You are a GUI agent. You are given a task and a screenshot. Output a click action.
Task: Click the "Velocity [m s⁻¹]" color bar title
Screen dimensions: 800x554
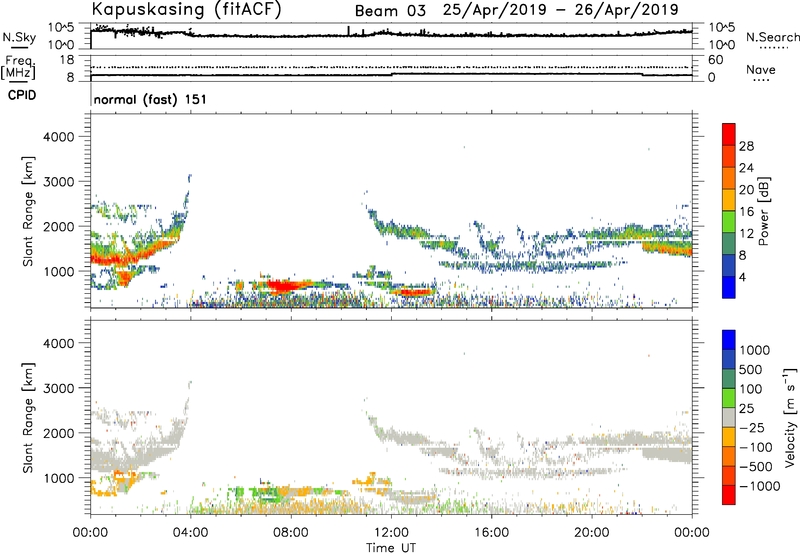tap(791, 417)
